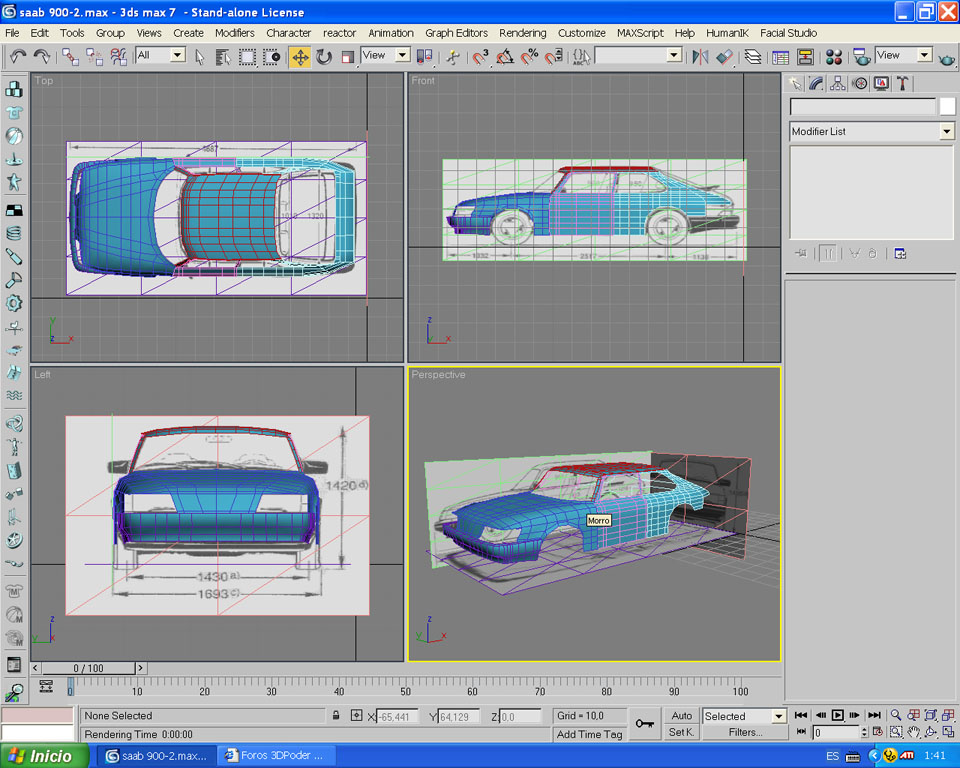Open reference coordinate system View dropdown
The width and height of the screenshot is (960, 768).
[x=385, y=55]
